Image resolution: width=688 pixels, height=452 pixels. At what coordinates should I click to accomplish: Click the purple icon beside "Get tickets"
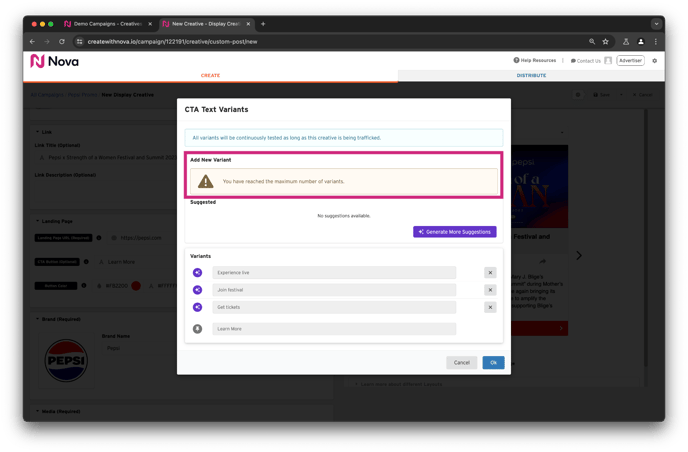tap(198, 307)
